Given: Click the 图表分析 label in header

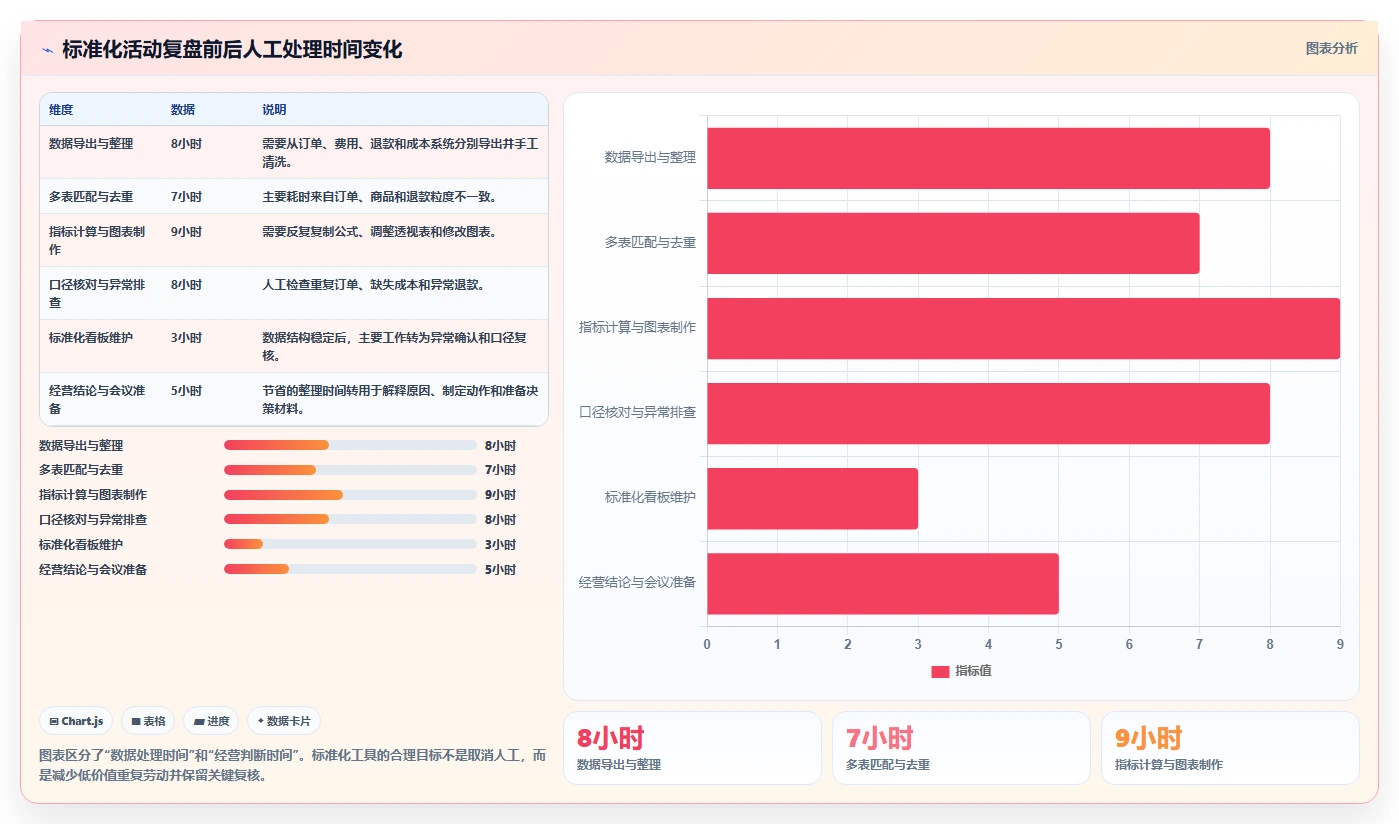Looking at the screenshot, I should pos(1331,48).
